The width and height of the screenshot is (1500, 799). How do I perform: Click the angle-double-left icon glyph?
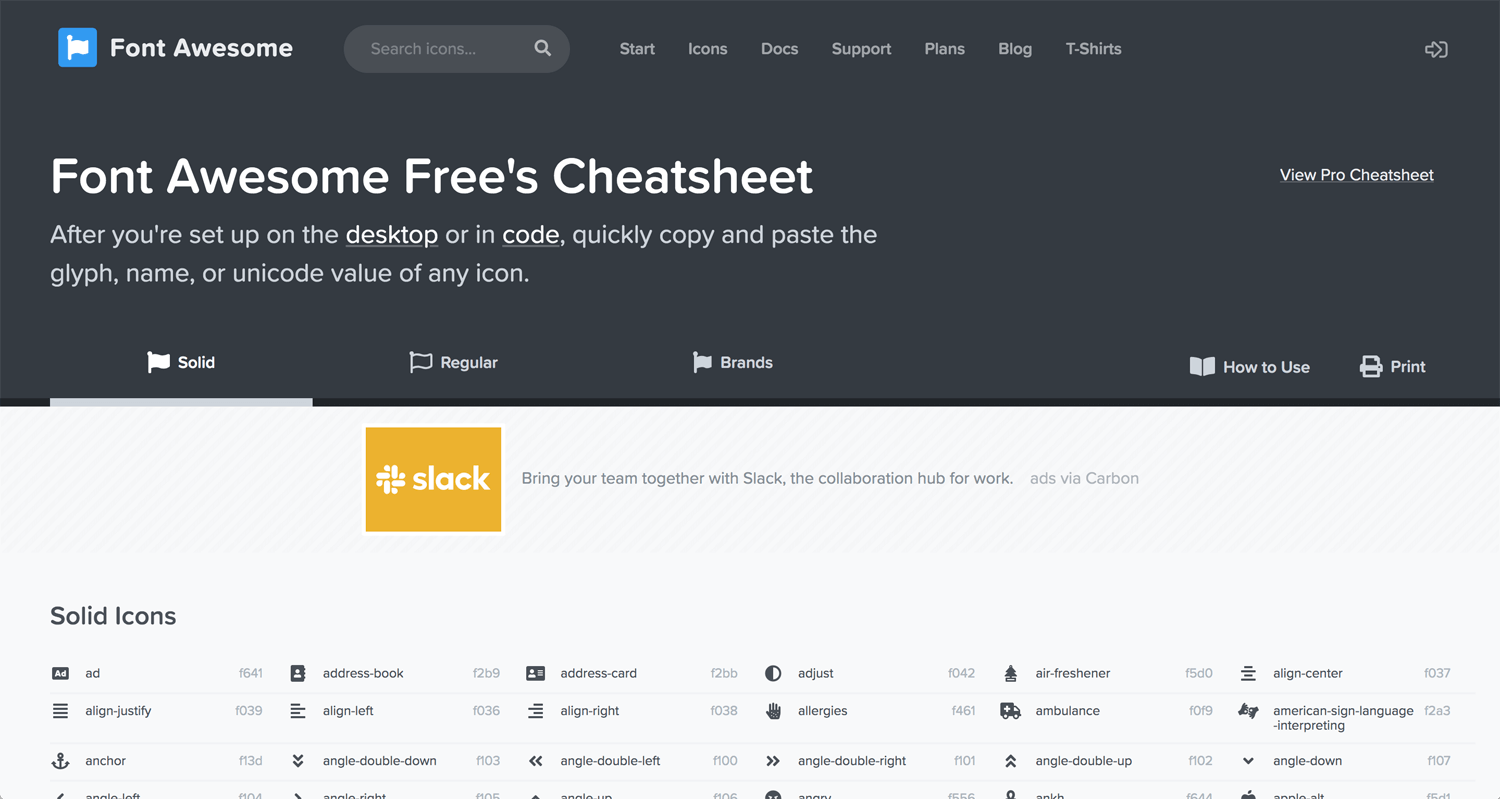click(535, 761)
